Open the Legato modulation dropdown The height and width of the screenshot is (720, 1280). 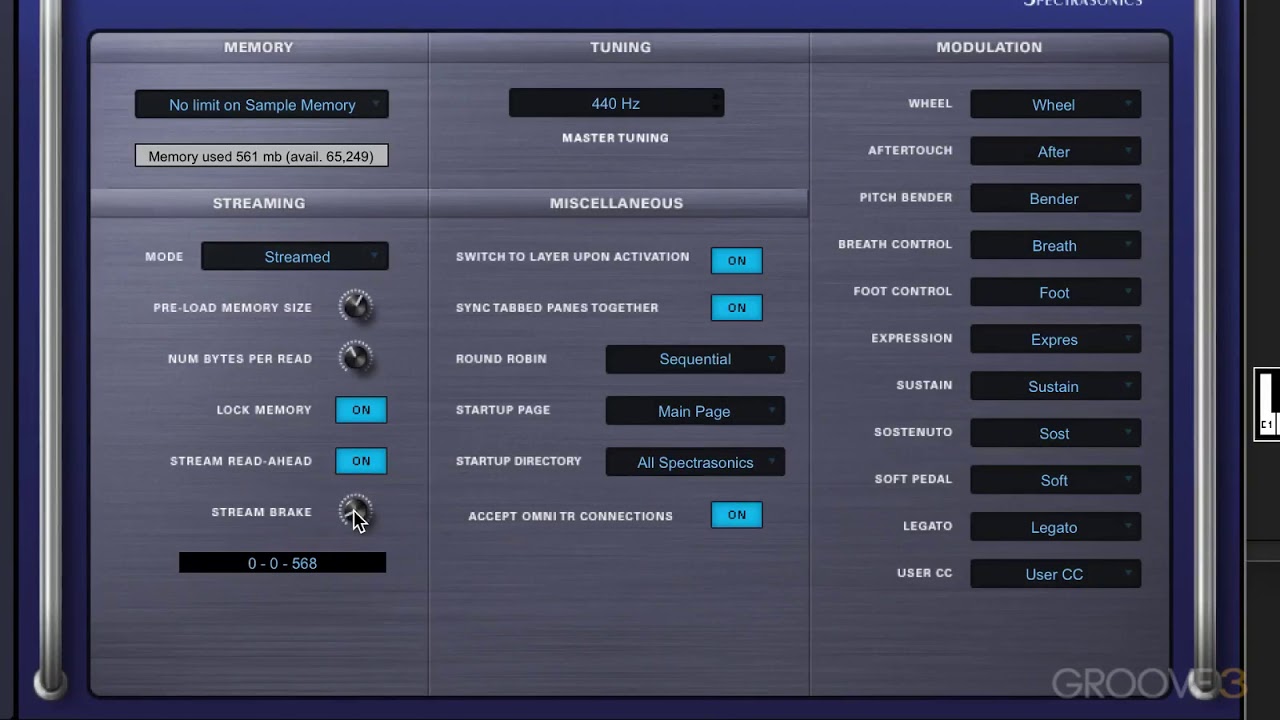tap(1055, 527)
